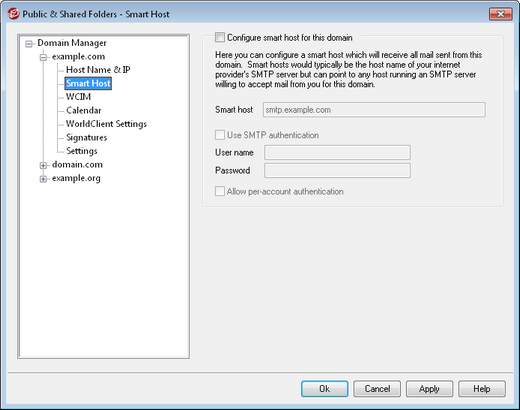
Task: Expand the domain.com tree node
Action: (x=43, y=165)
